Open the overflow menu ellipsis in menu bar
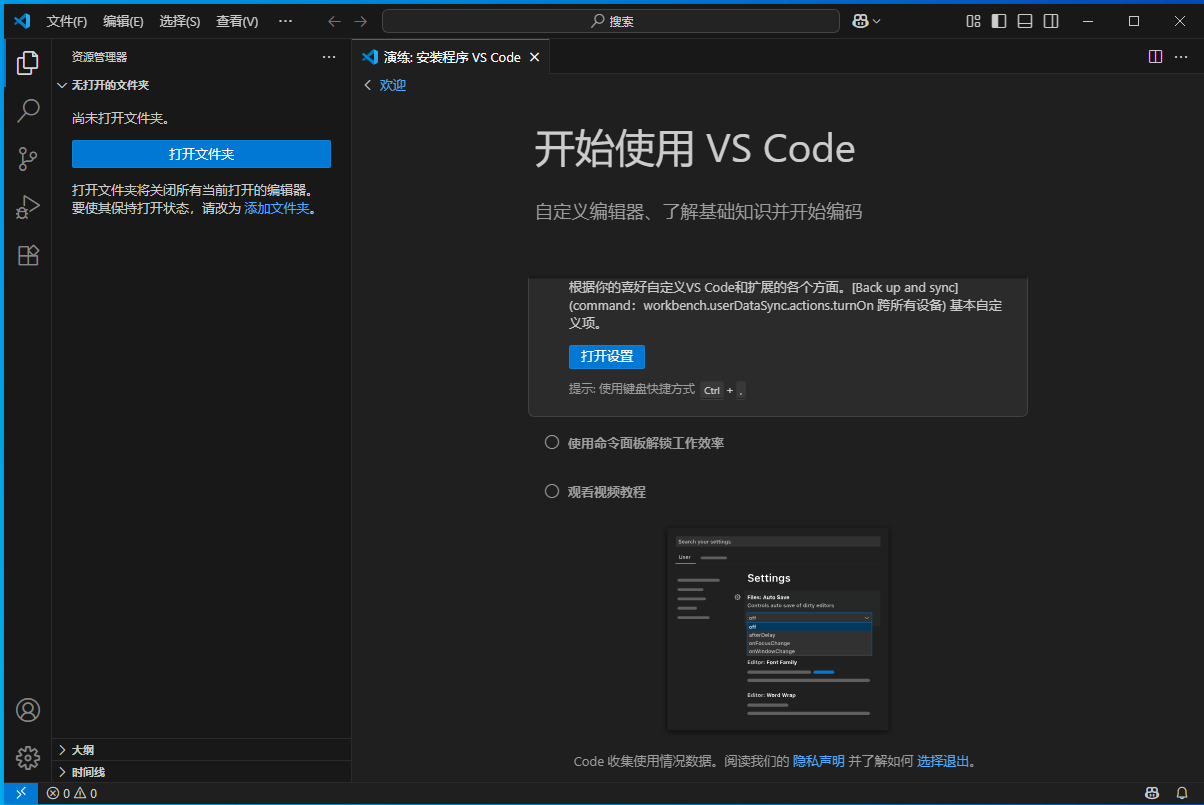 [x=285, y=21]
